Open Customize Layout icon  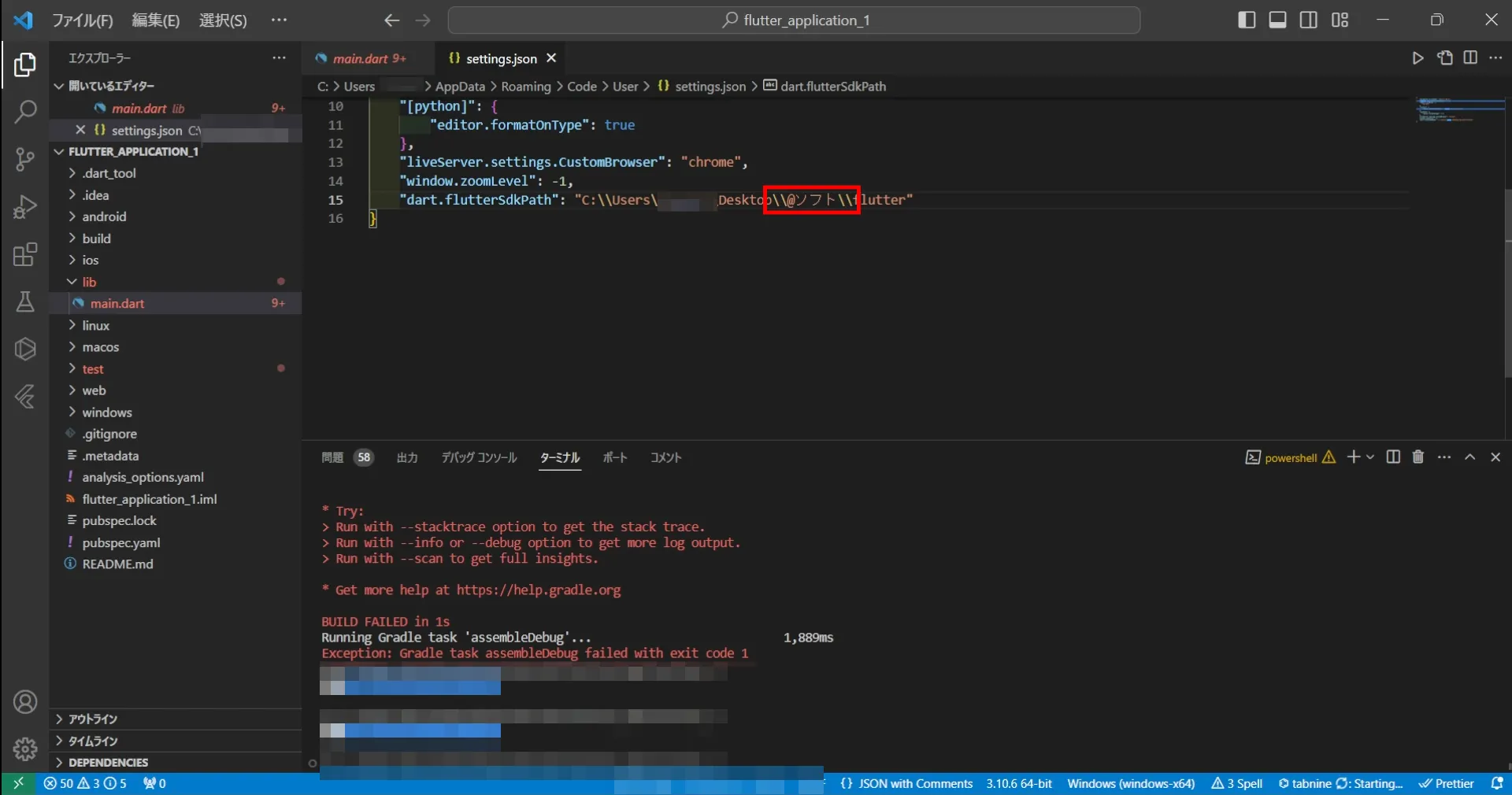[1340, 20]
